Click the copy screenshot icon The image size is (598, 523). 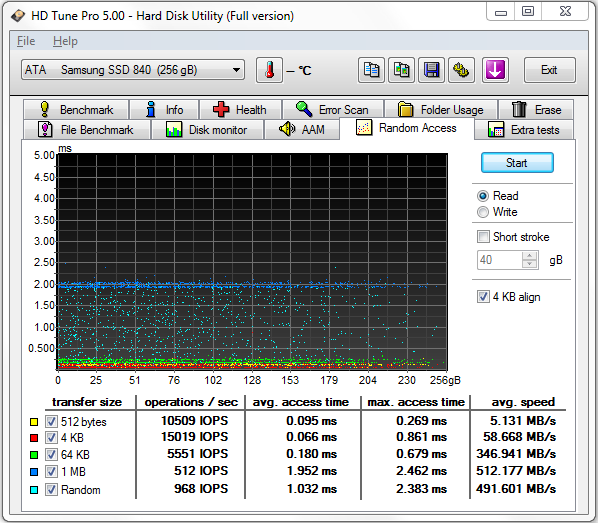401,70
